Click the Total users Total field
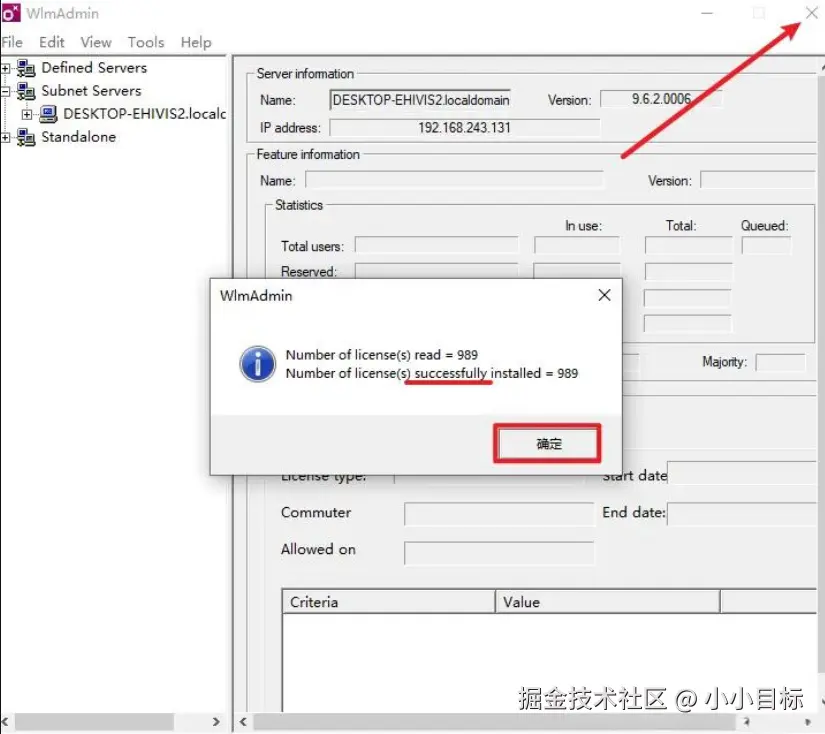The height and width of the screenshot is (734, 825). coord(689,245)
